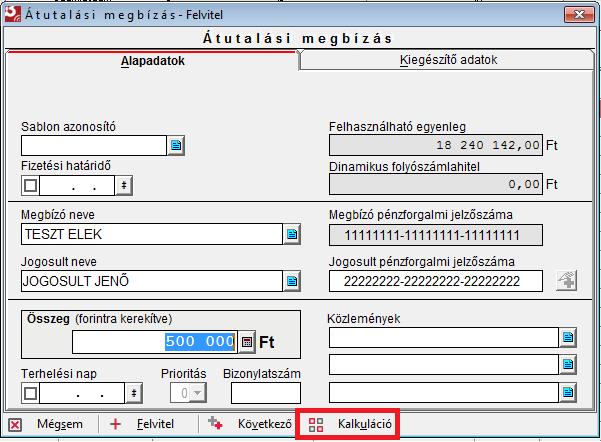Focus the Sablon azonosító input field
The width and height of the screenshot is (601, 442).
(94, 145)
